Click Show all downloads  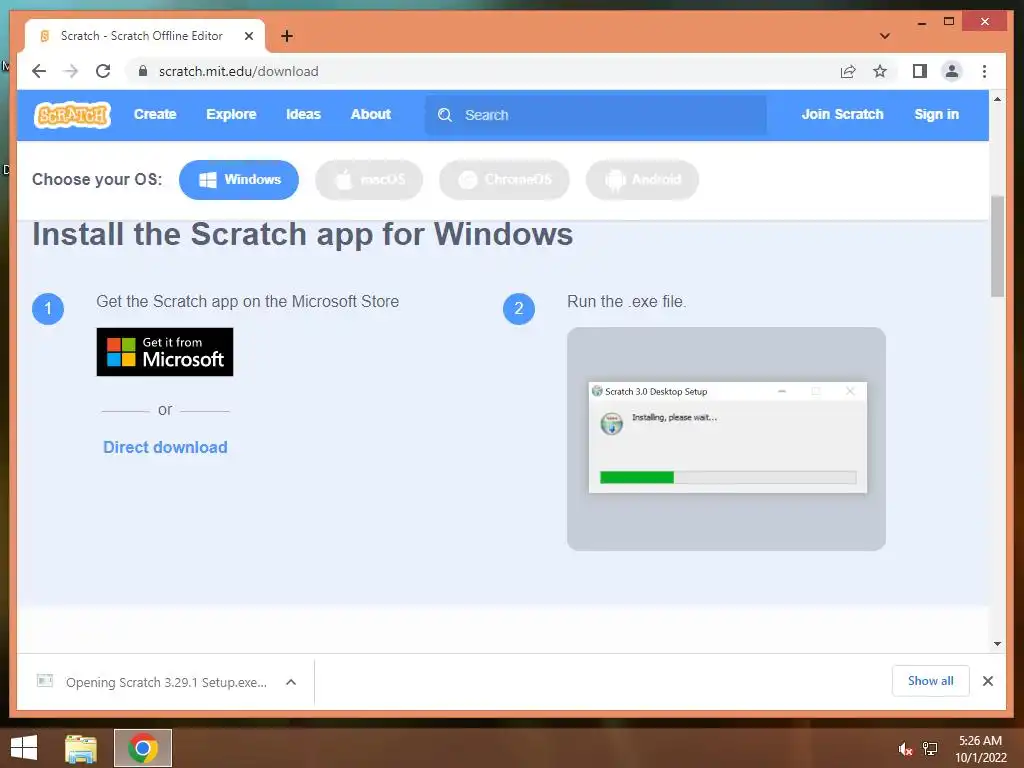pyautogui.click(x=931, y=681)
